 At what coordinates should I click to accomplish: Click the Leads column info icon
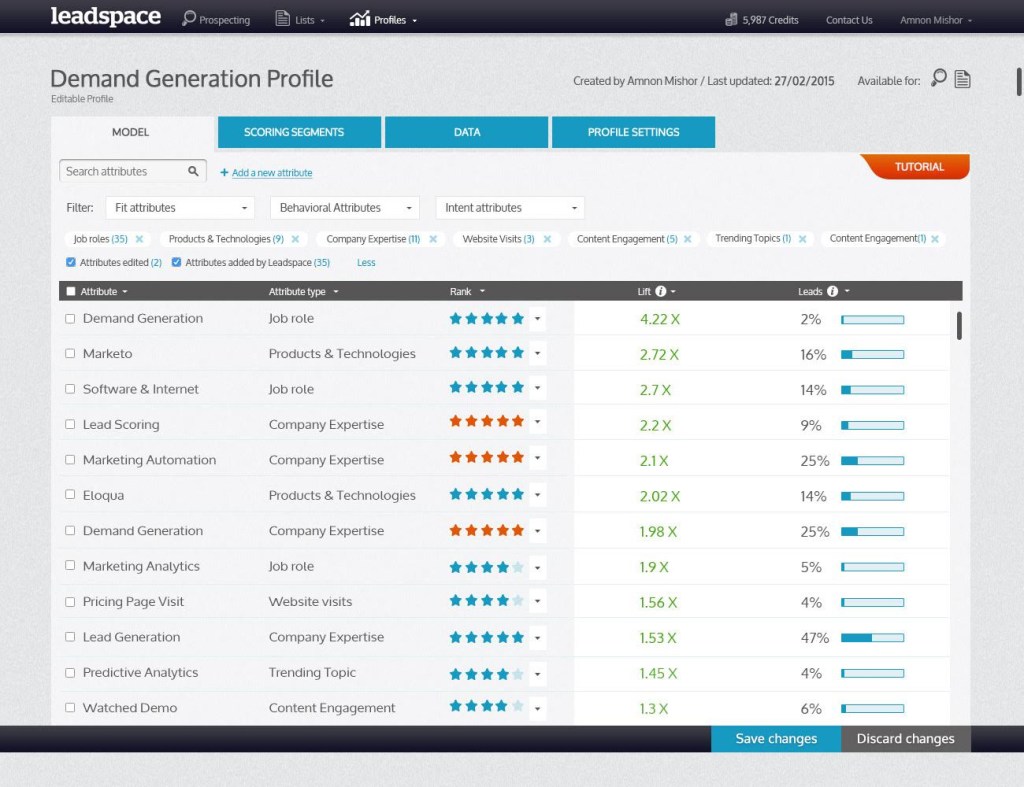pos(832,291)
